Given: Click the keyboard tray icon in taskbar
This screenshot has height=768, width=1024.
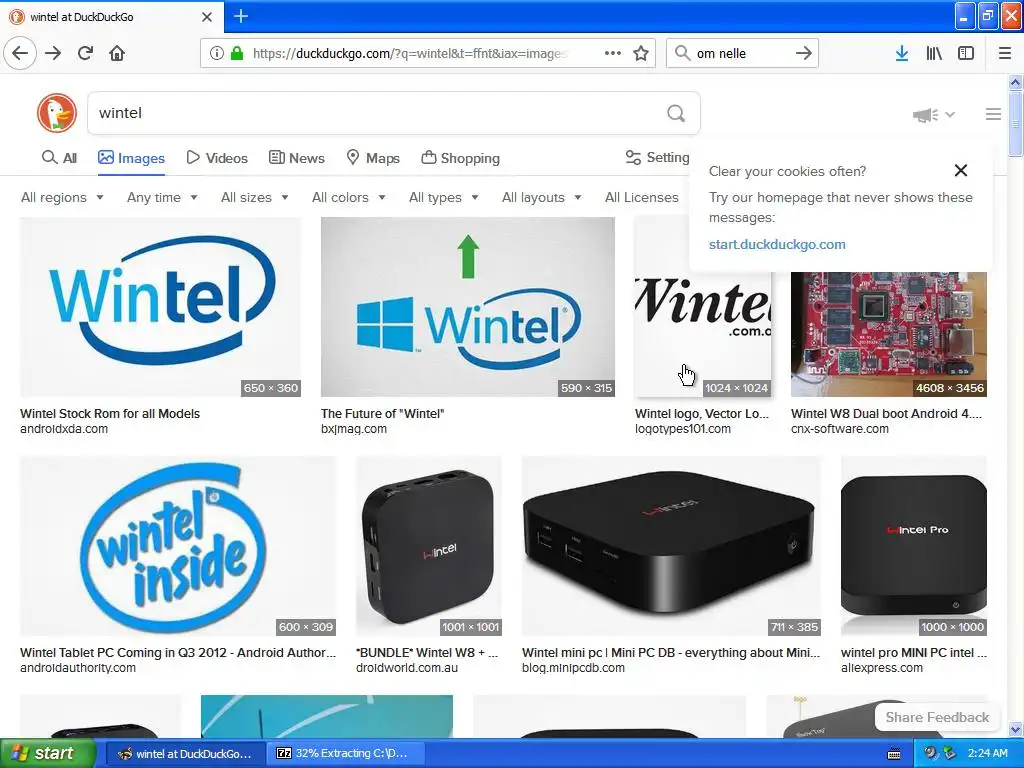Looking at the screenshot, I should [x=894, y=754].
